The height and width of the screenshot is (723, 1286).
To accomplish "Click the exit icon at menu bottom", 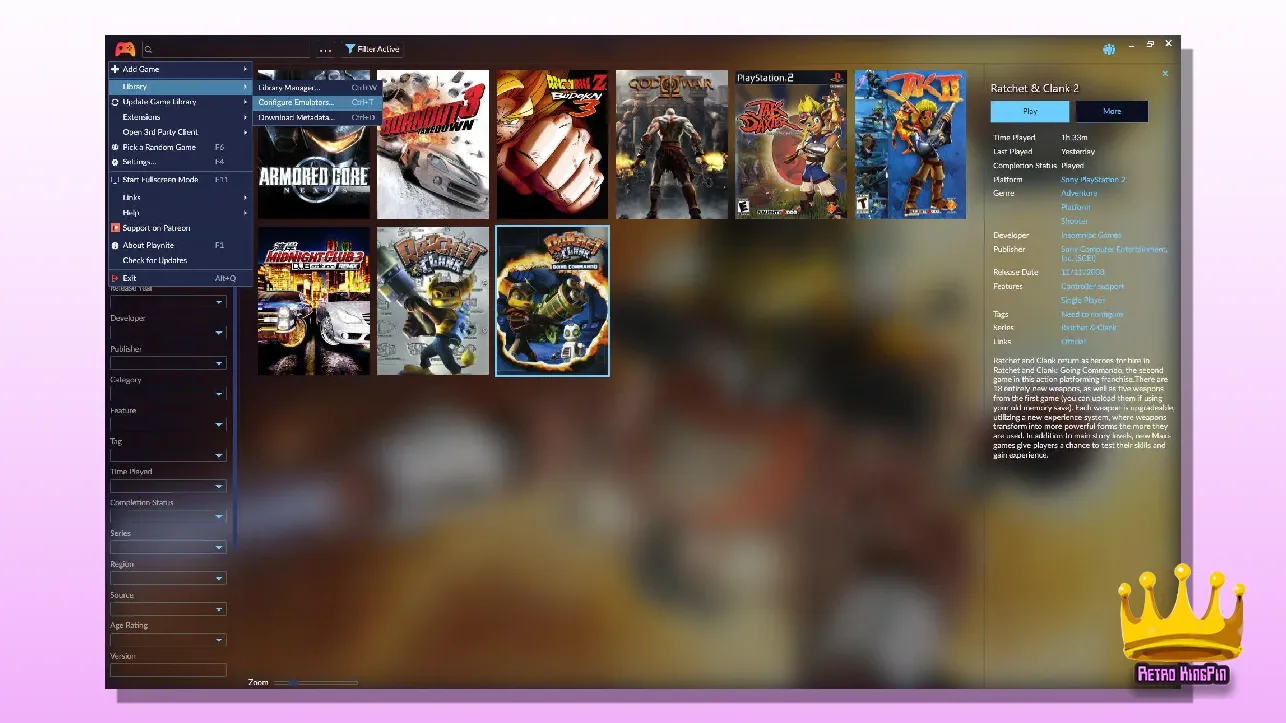I will point(115,278).
